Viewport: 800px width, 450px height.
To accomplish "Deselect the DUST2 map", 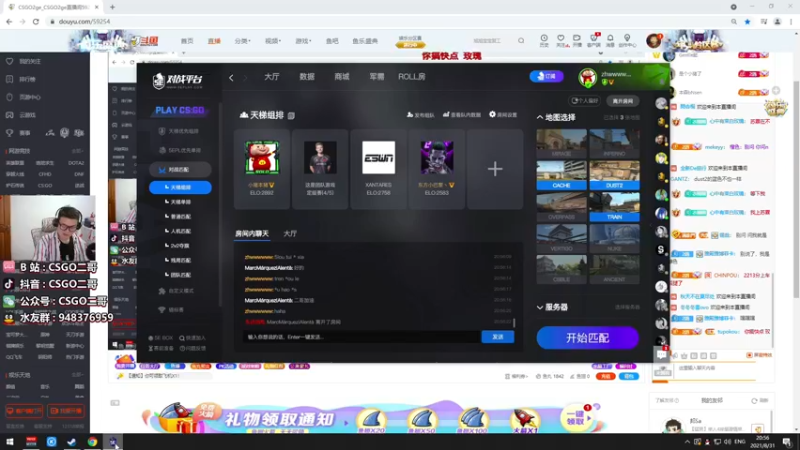I will coord(614,175).
